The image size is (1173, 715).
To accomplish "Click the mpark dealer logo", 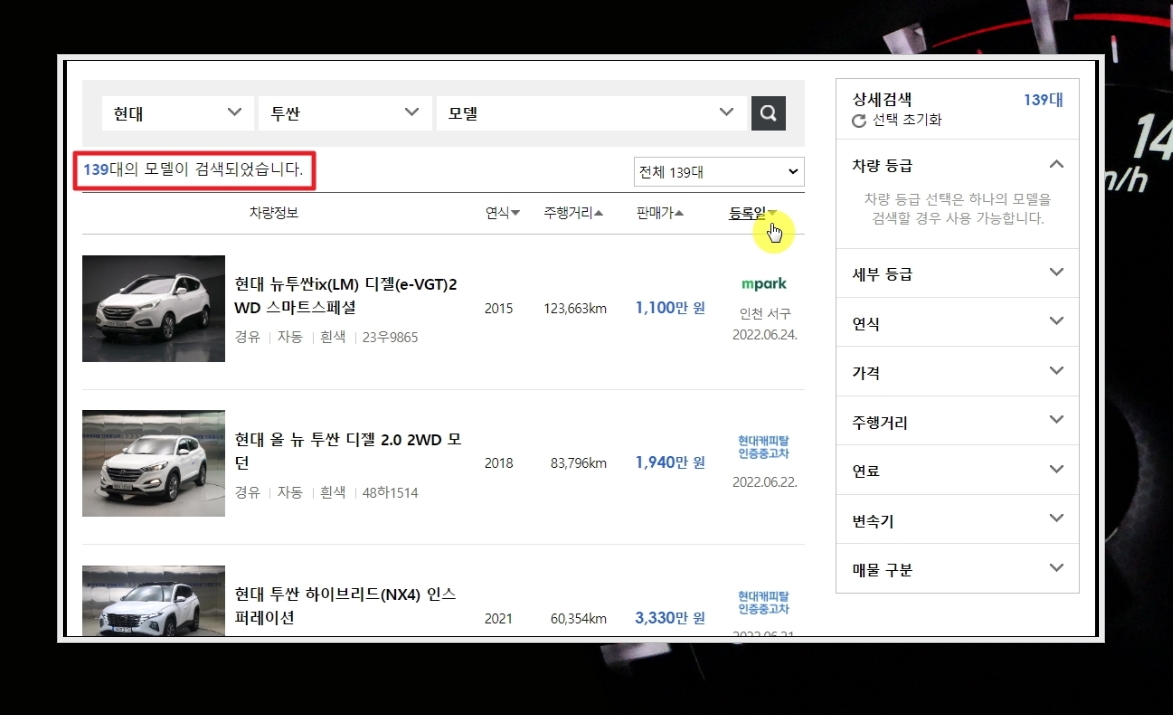I will (764, 283).
